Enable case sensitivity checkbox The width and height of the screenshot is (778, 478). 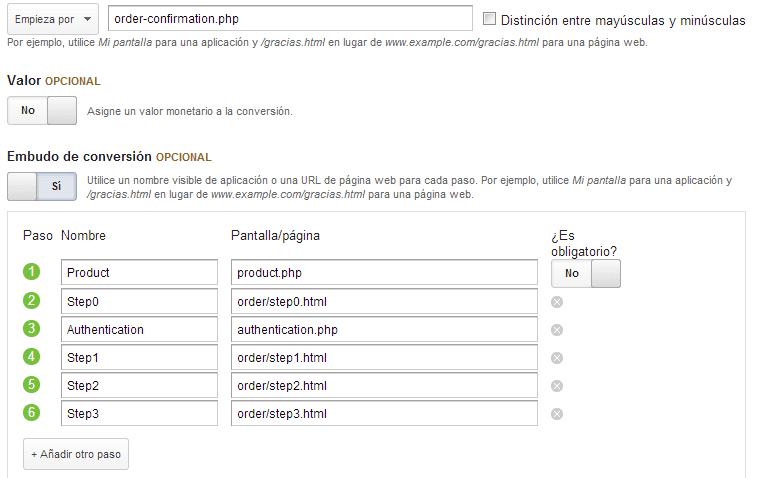click(489, 19)
